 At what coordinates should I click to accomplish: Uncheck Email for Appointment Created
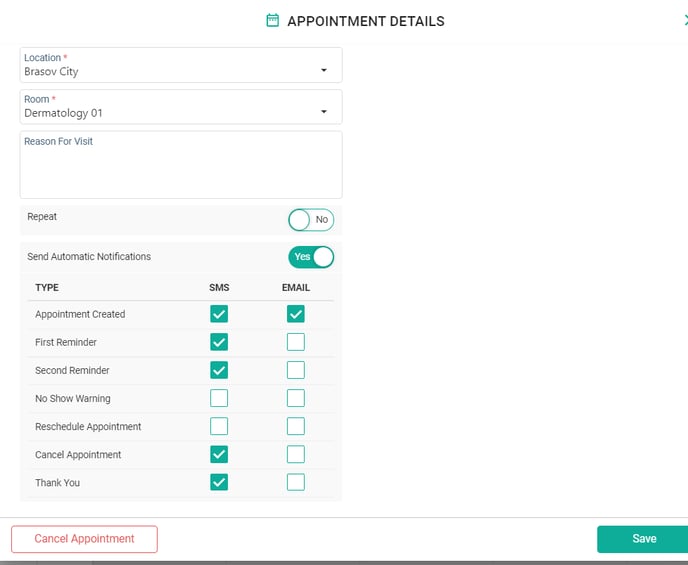[x=295, y=314]
